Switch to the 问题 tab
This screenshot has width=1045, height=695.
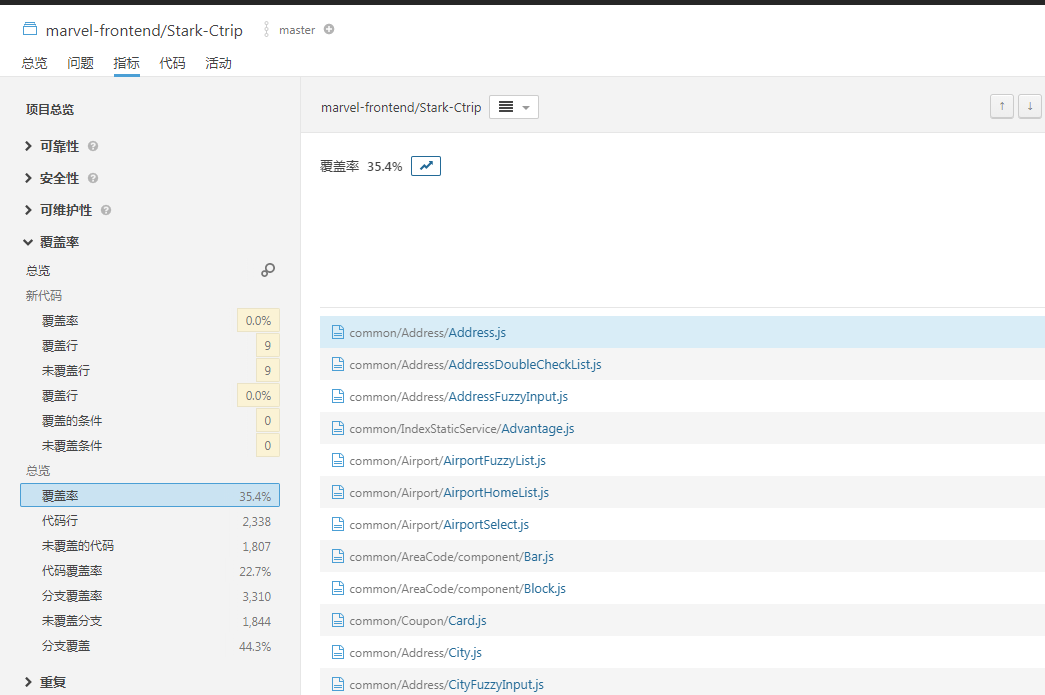(x=81, y=63)
